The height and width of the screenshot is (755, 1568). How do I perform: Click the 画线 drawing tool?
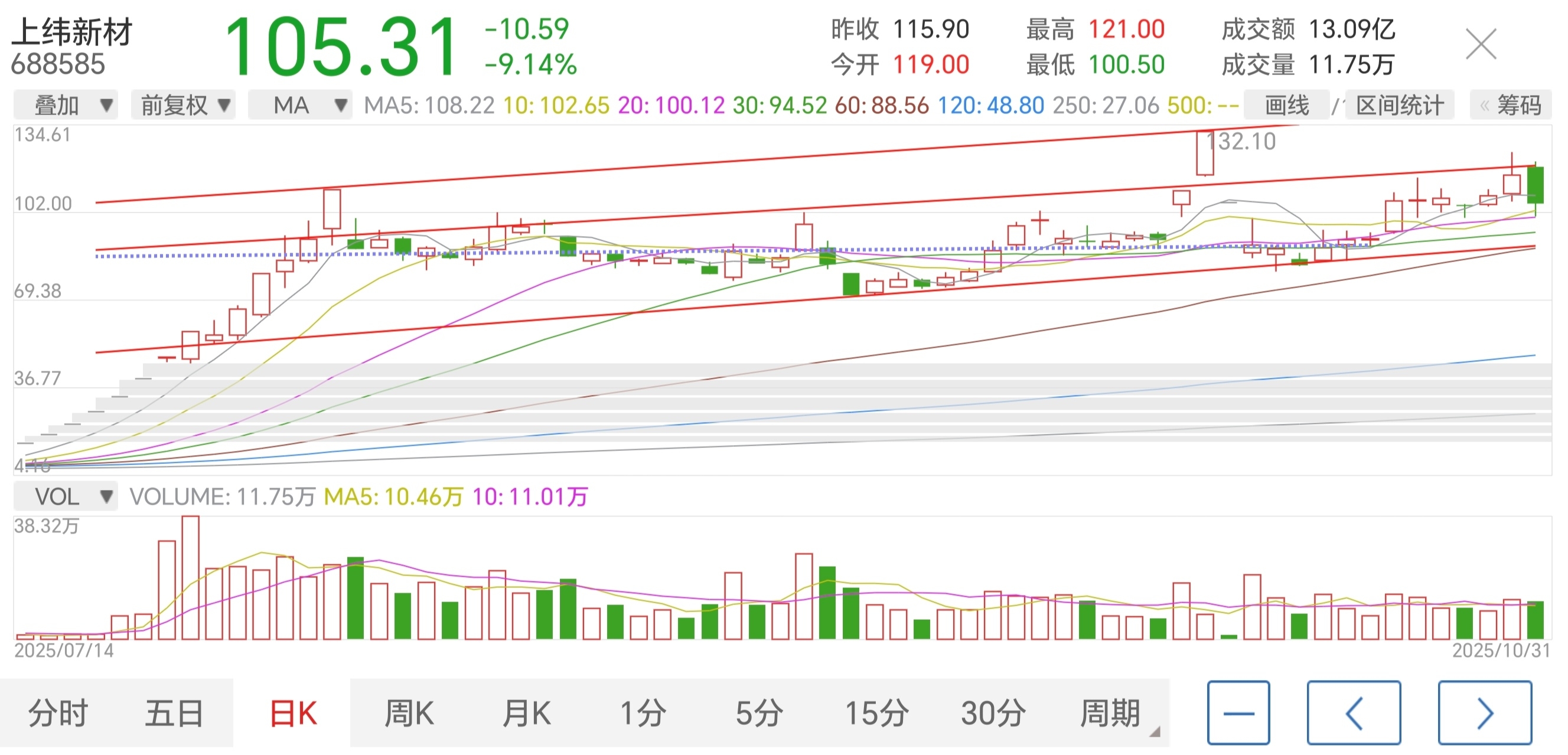pos(1286,105)
